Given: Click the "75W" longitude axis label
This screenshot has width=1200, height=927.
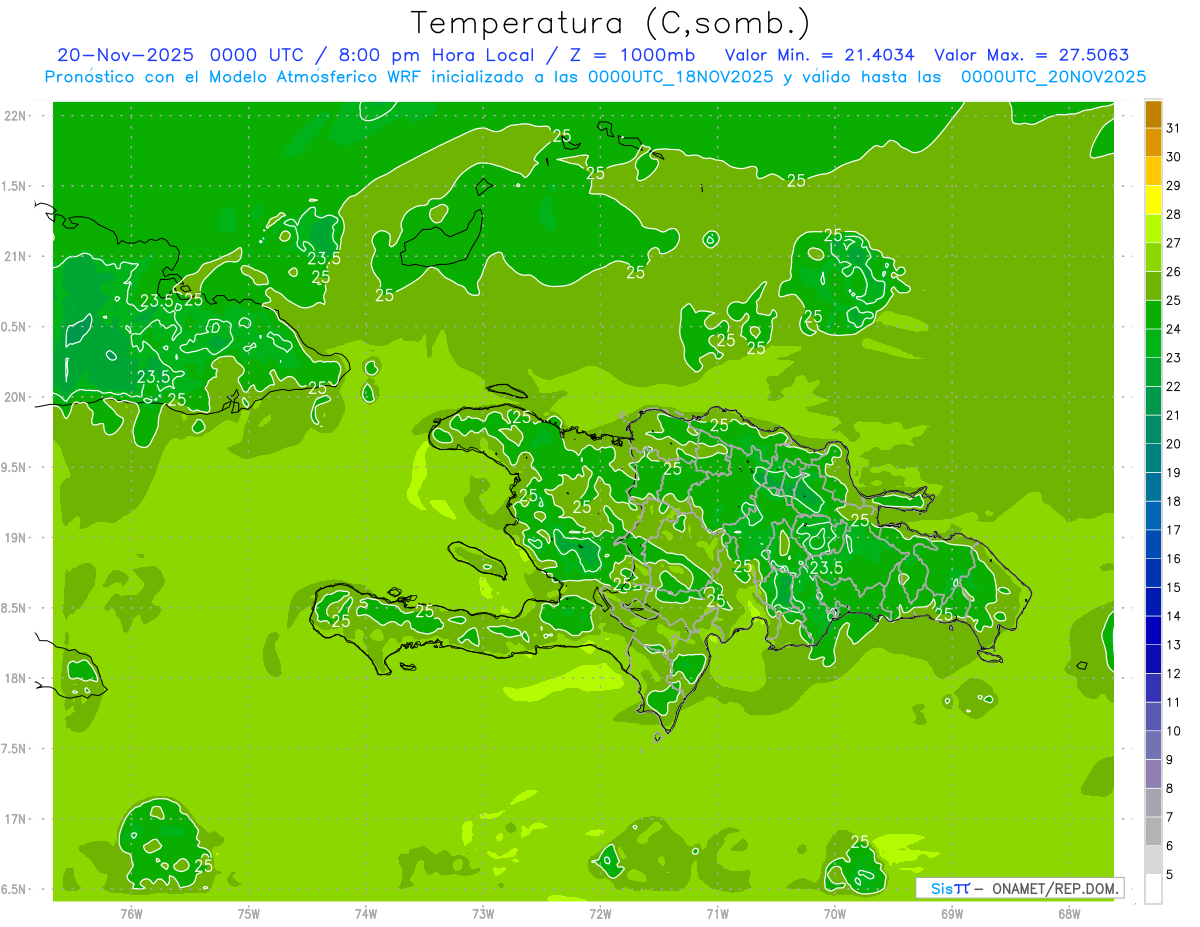Looking at the screenshot, I should [249, 913].
